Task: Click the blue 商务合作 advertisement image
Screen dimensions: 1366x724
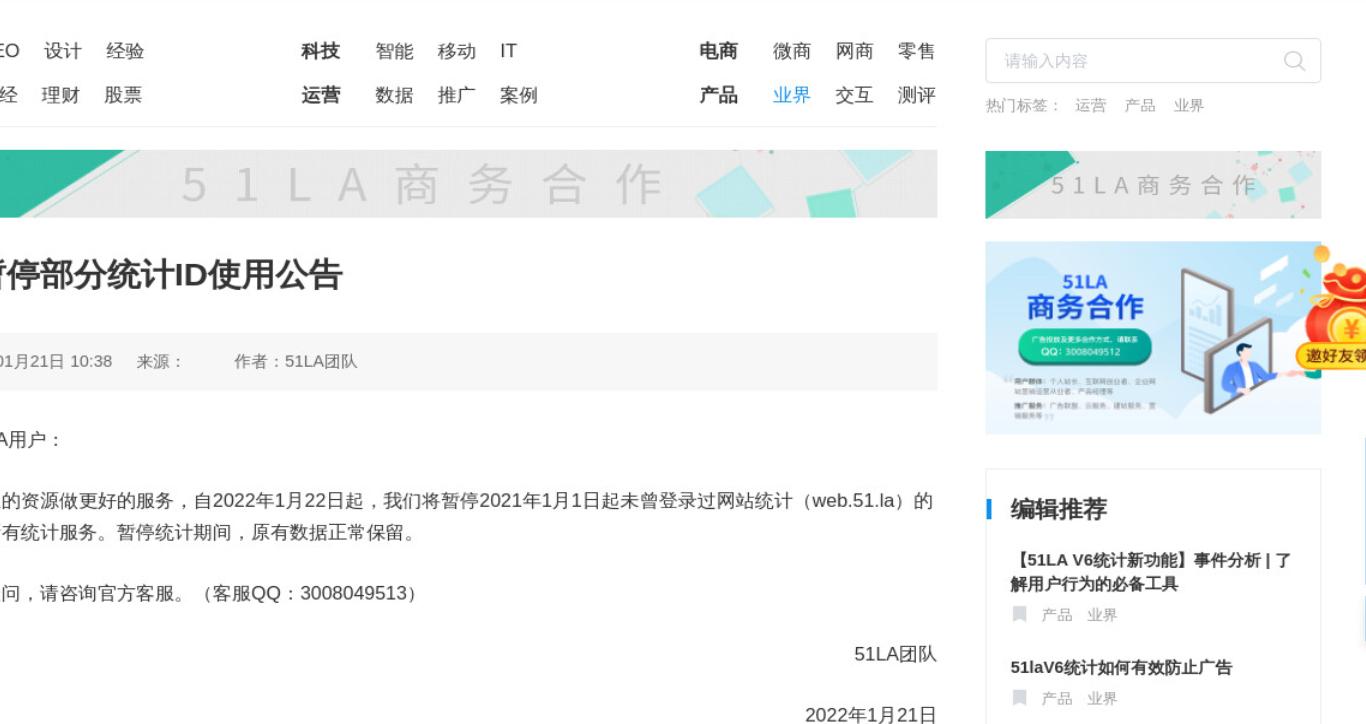Action: [1153, 338]
